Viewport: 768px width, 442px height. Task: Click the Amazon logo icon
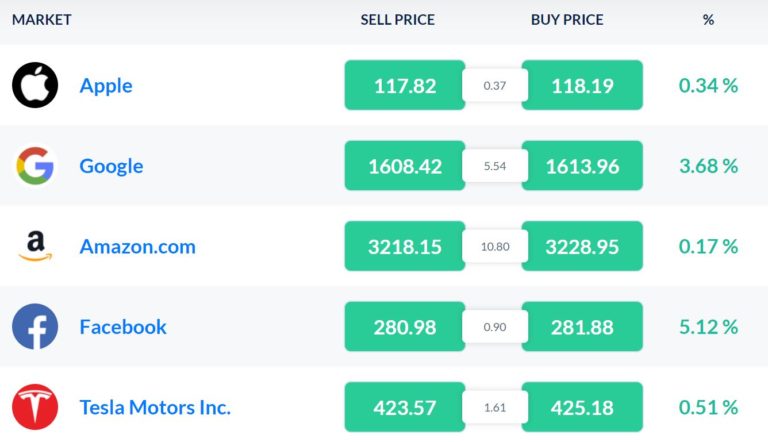(35, 246)
